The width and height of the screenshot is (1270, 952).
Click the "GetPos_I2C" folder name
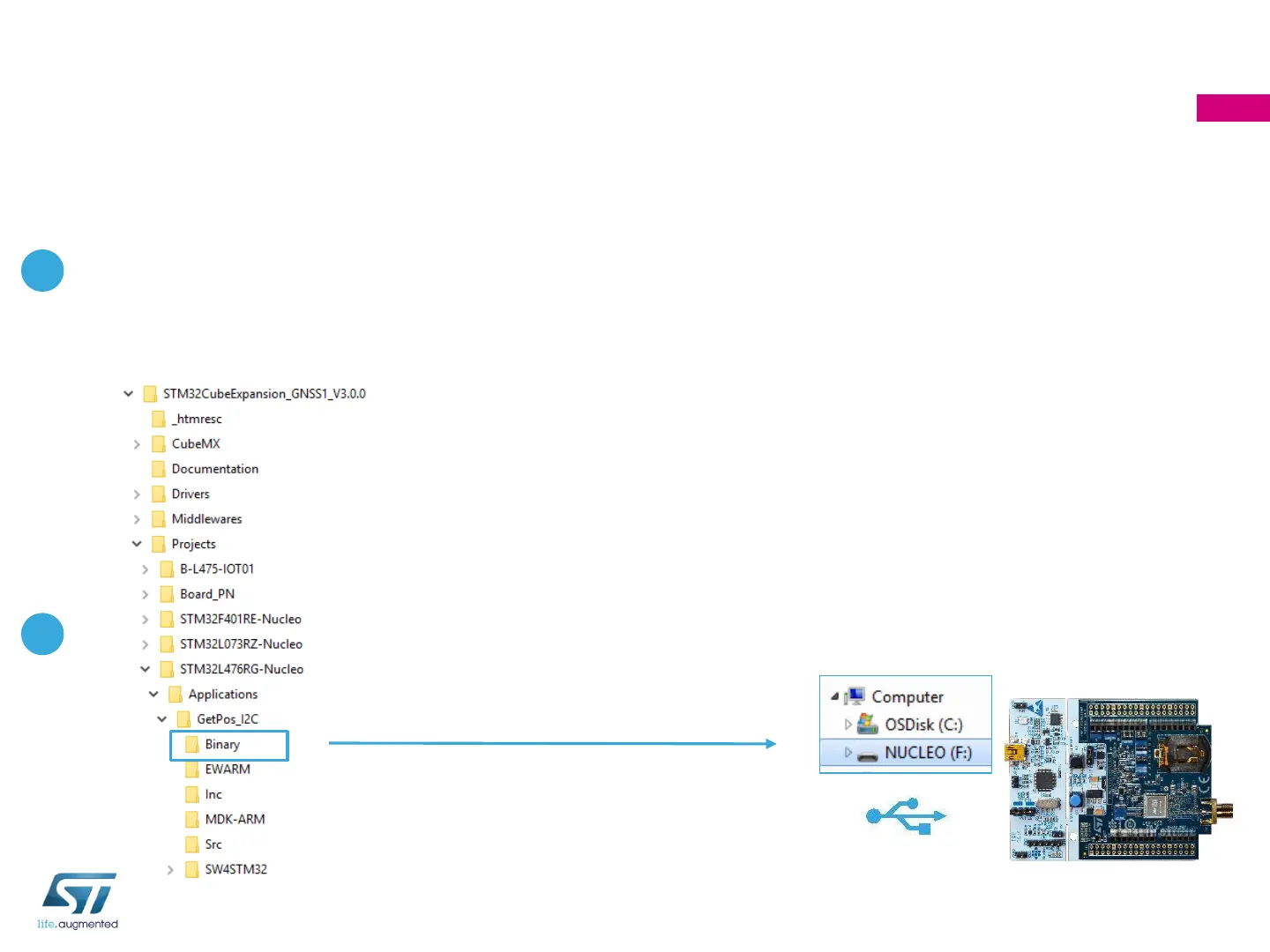click(x=228, y=719)
